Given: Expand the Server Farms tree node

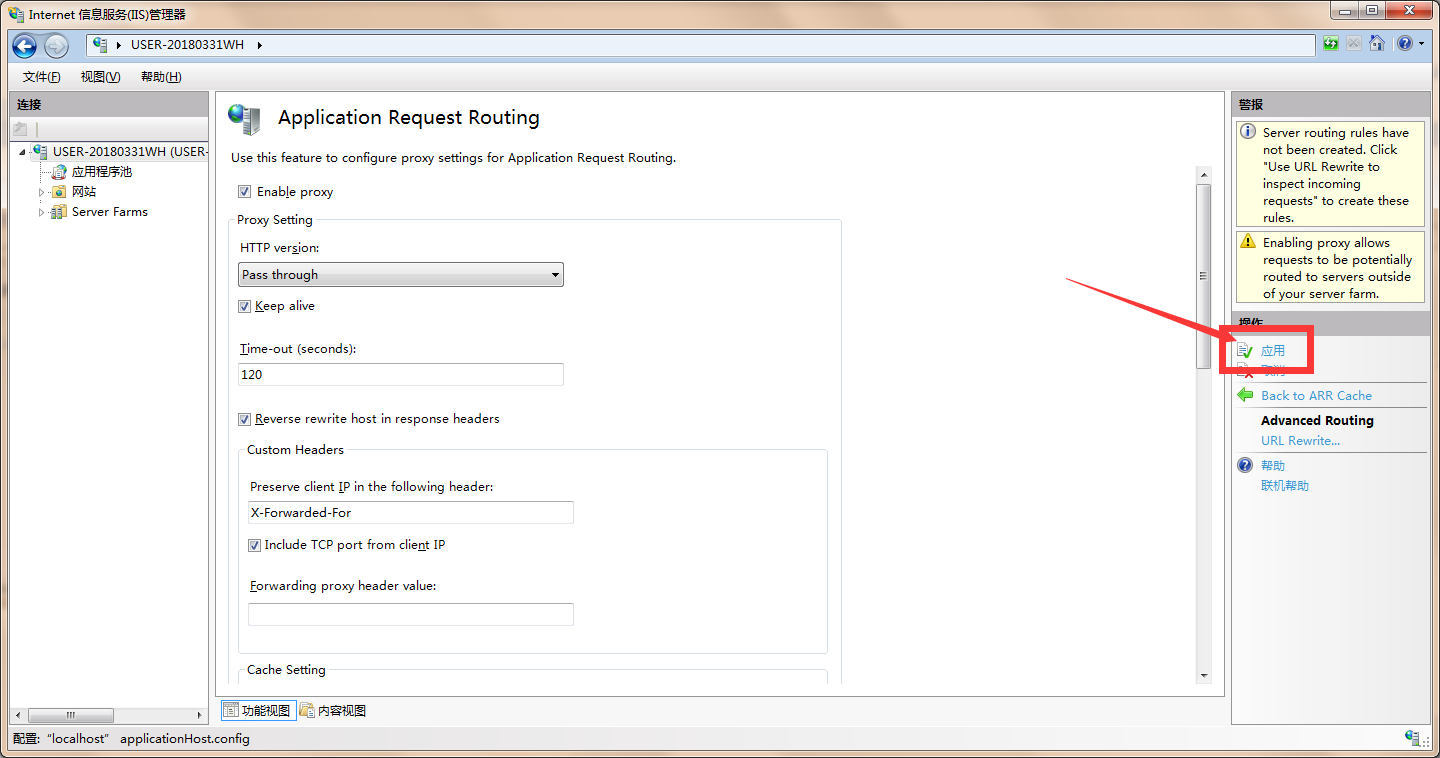Looking at the screenshot, I should click(x=42, y=212).
